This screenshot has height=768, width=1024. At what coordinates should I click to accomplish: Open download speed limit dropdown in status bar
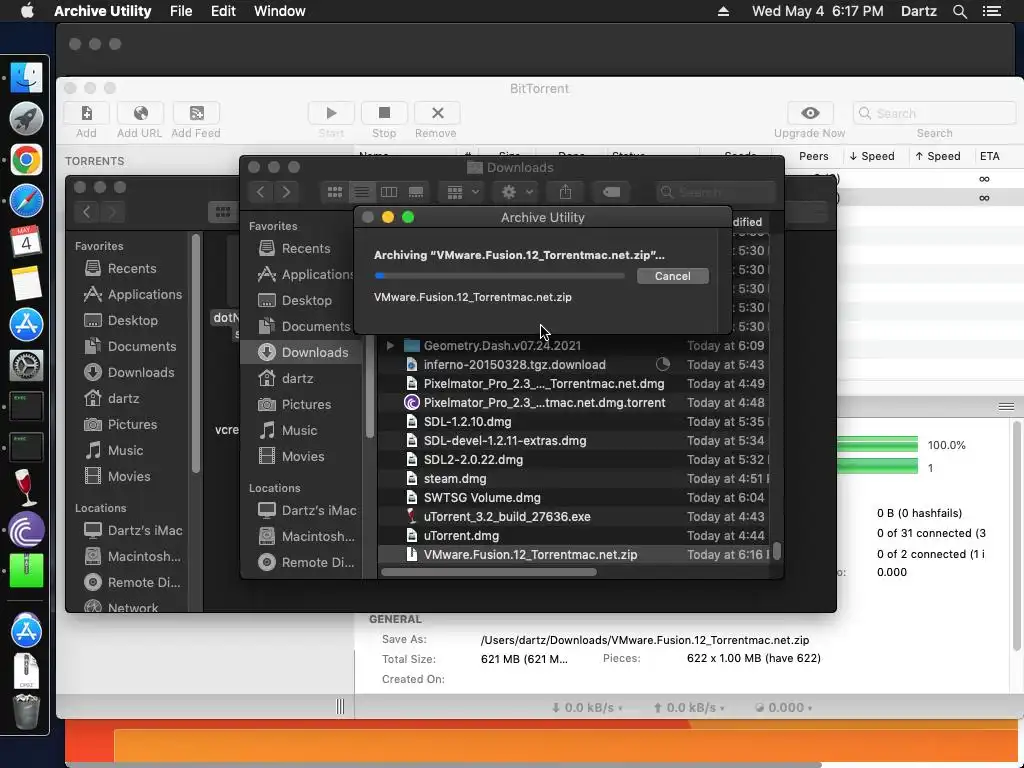coord(586,707)
